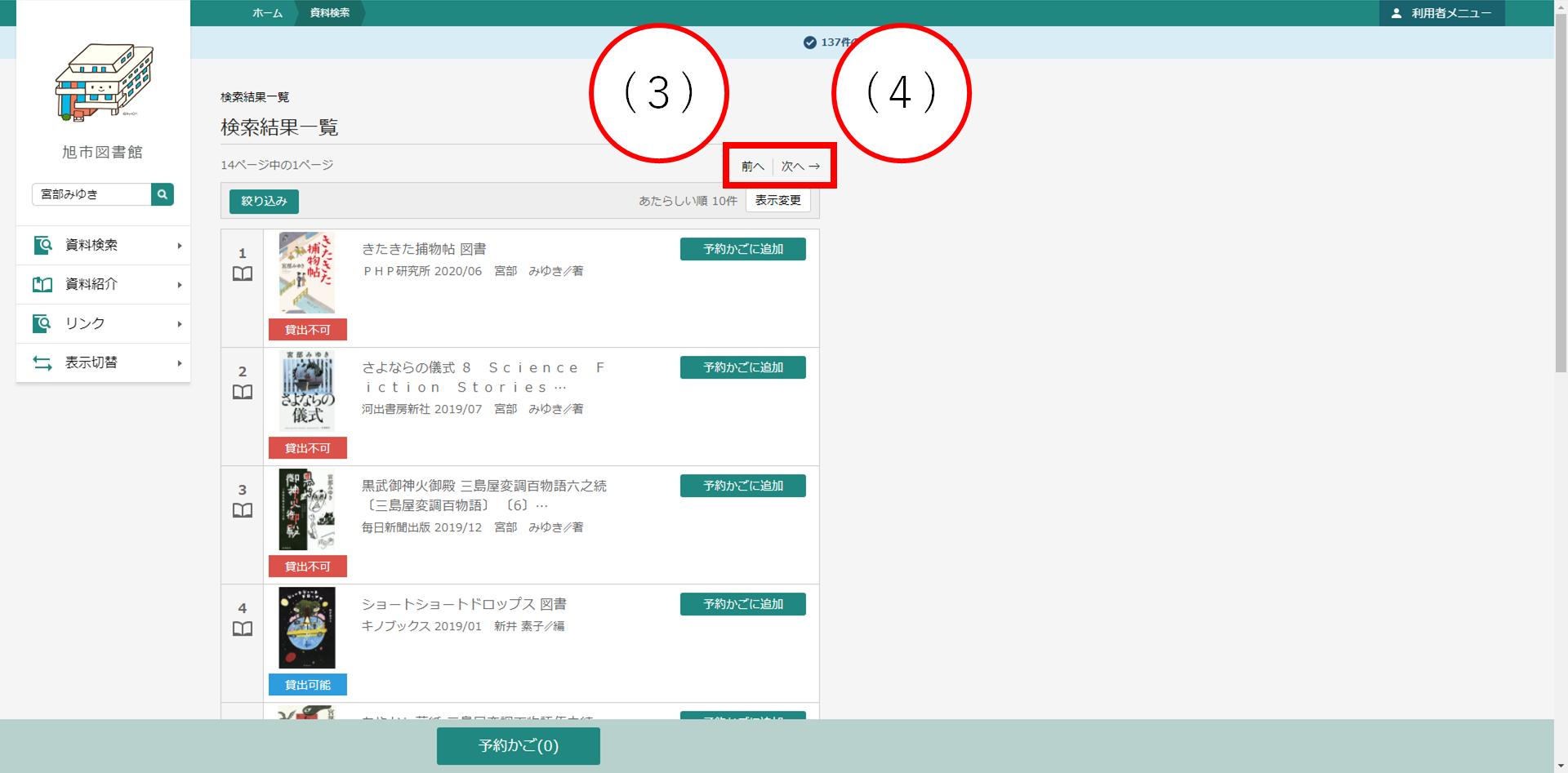
Task: Open 資料検索 in the sidebar
Action: click(103, 245)
